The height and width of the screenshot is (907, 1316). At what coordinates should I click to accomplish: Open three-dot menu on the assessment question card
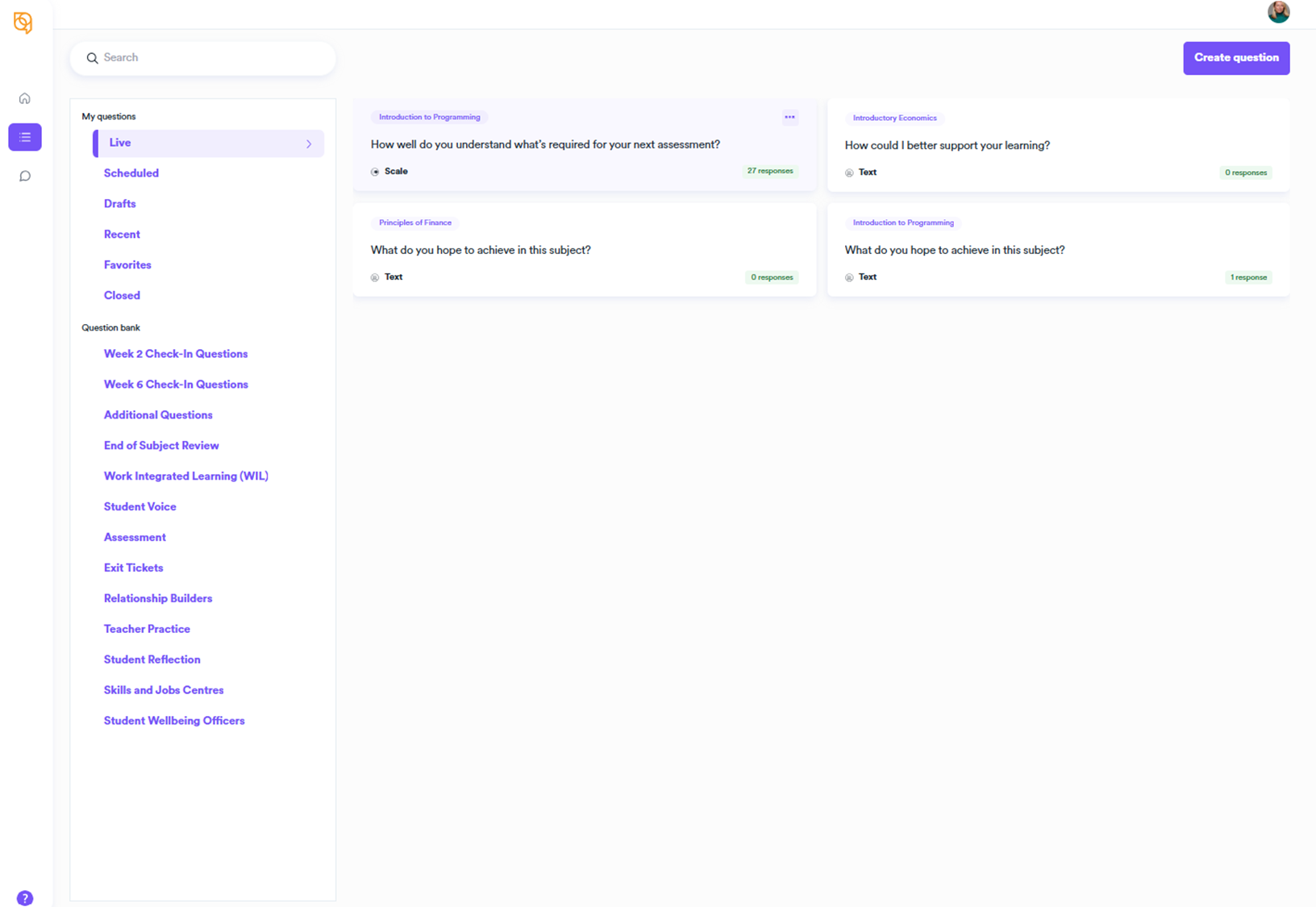point(789,117)
